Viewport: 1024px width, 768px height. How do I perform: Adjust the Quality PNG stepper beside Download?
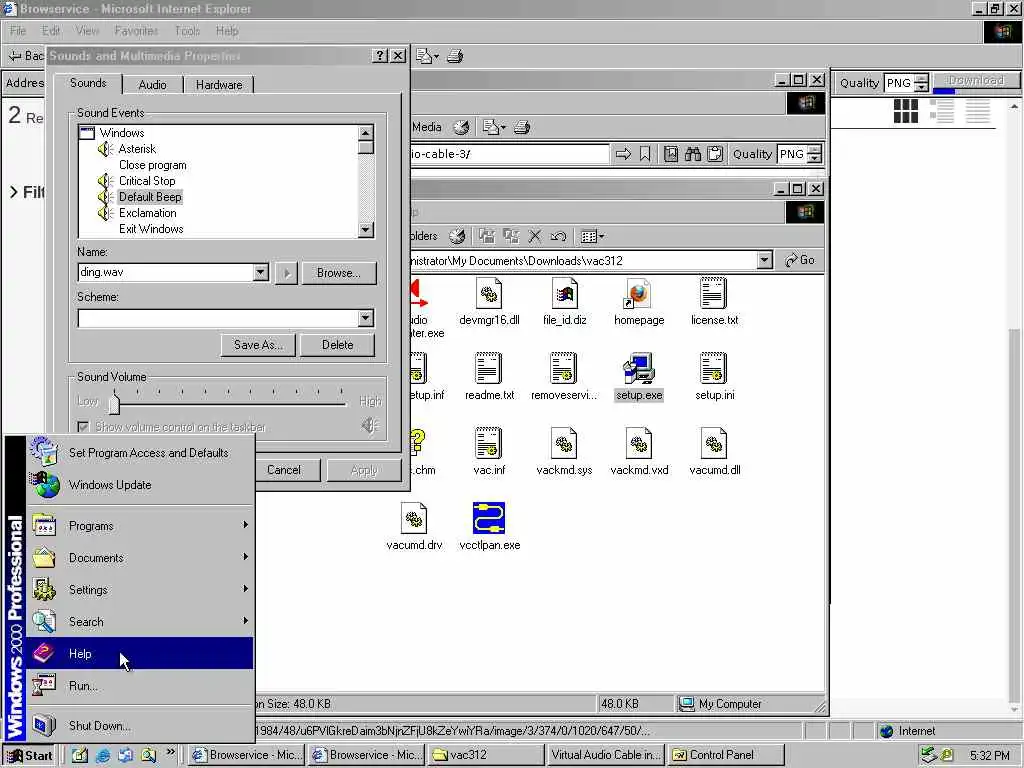point(921,83)
